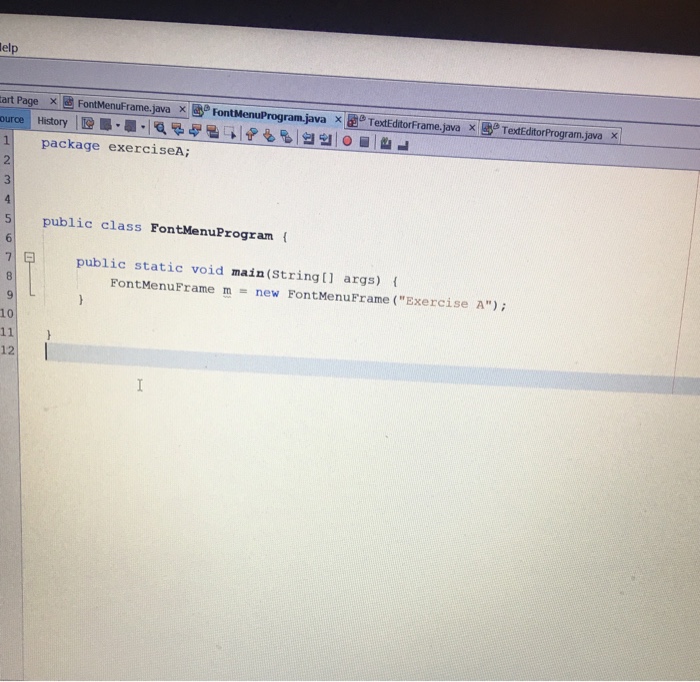Click Shift Line Left icon
The width and height of the screenshot is (700, 682).
tap(308, 138)
